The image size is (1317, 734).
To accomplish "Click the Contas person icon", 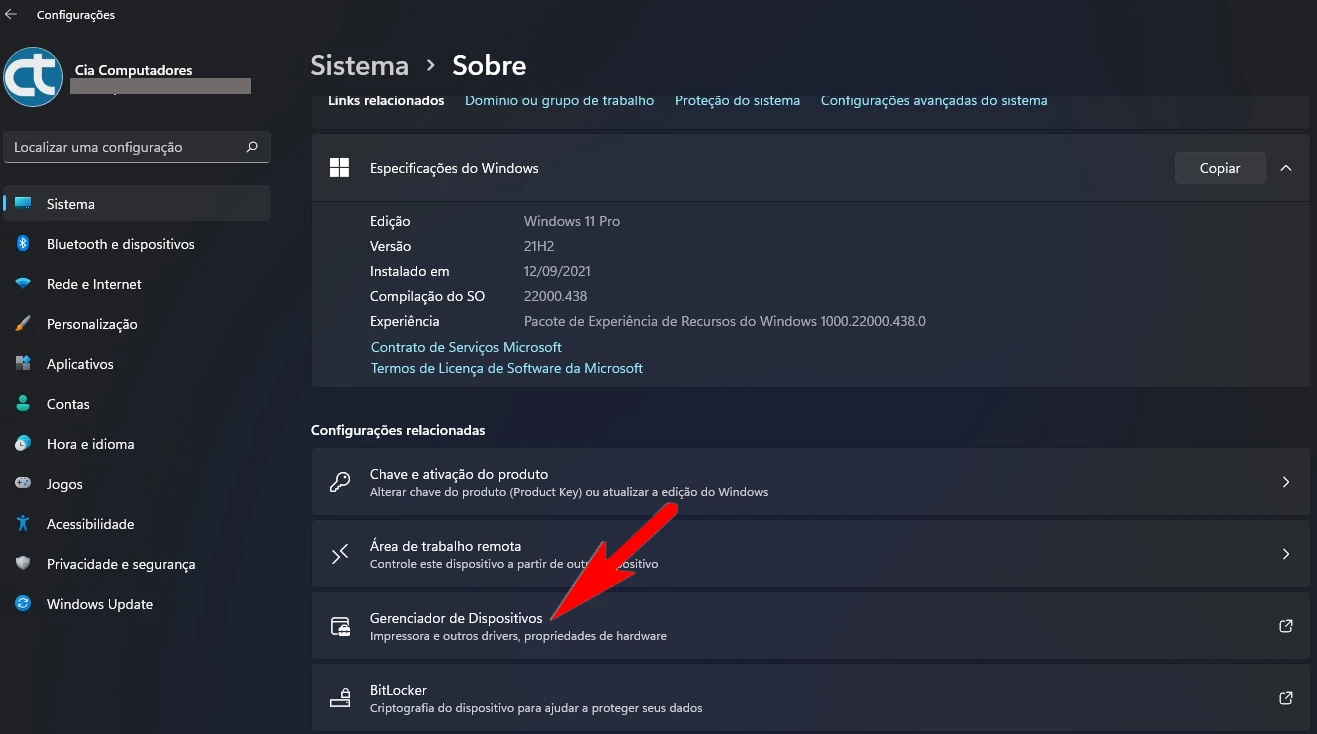I will (x=23, y=404).
